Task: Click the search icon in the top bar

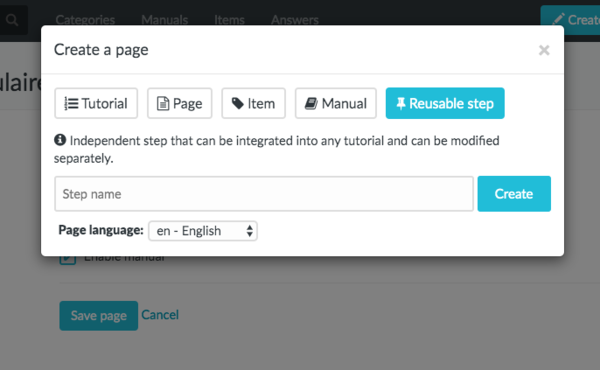Action: pyautogui.click(x=12, y=20)
